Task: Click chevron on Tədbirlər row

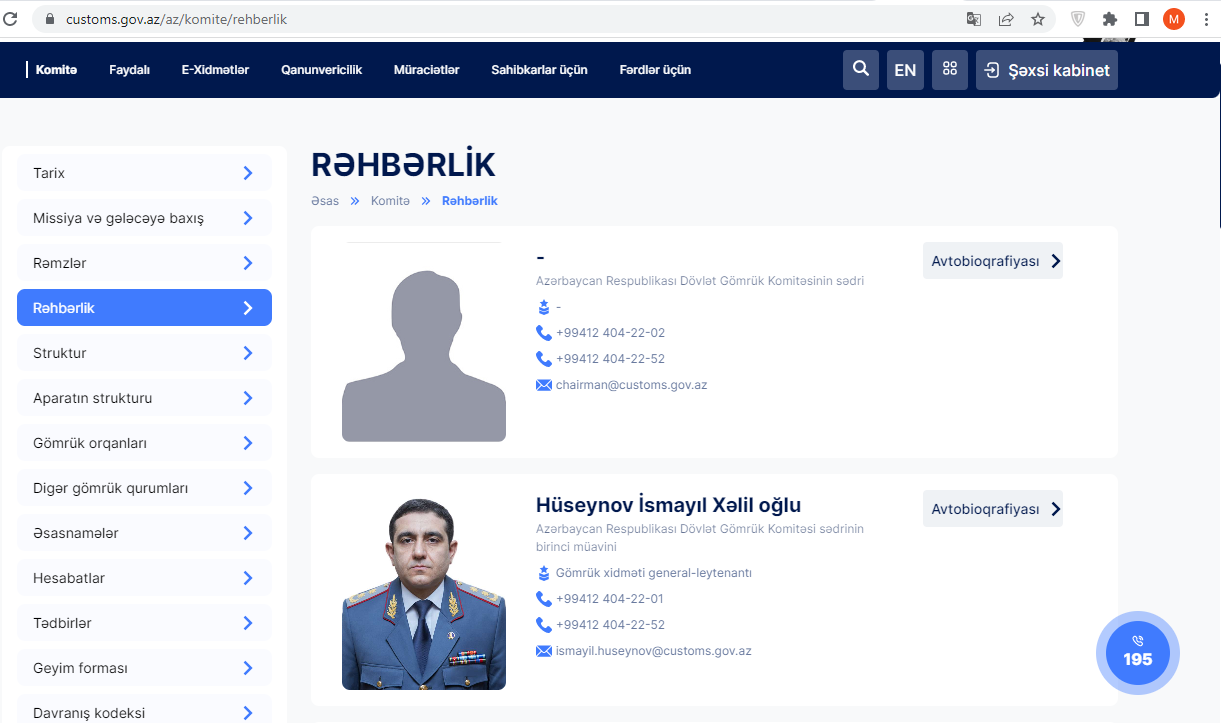Action: pyautogui.click(x=248, y=623)
